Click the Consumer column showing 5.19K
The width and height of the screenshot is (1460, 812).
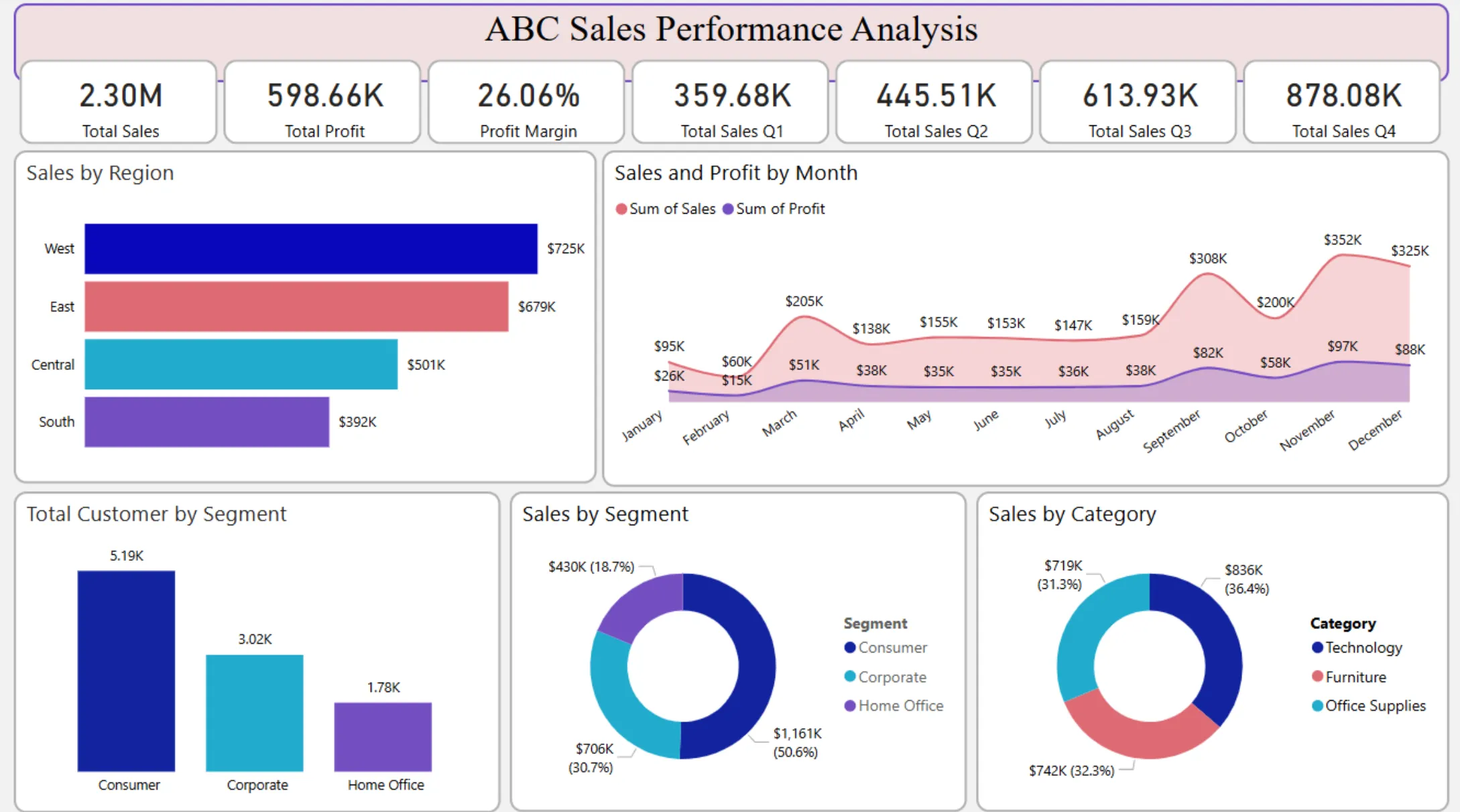[126, 670]
